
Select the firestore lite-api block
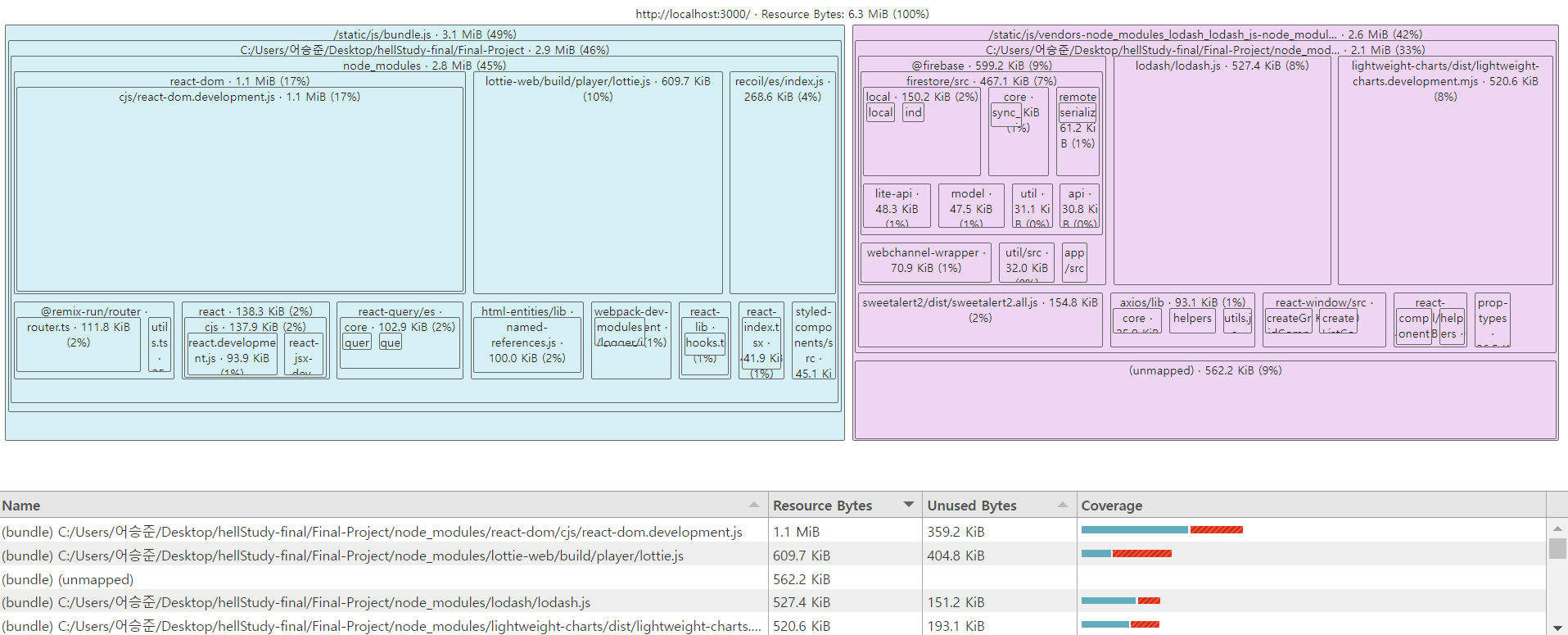pyautogui.click(x=897, y=205)
